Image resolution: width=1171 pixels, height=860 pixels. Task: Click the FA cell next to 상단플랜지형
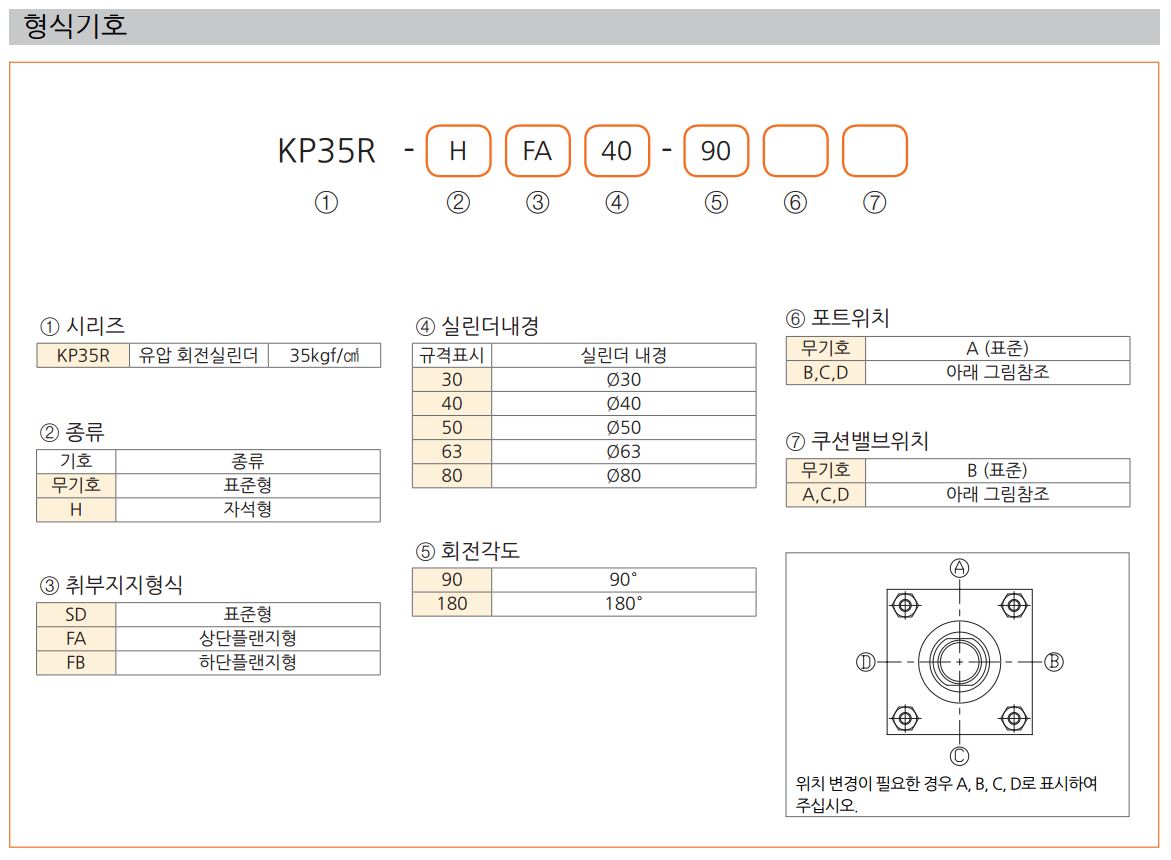pos(76,638)
